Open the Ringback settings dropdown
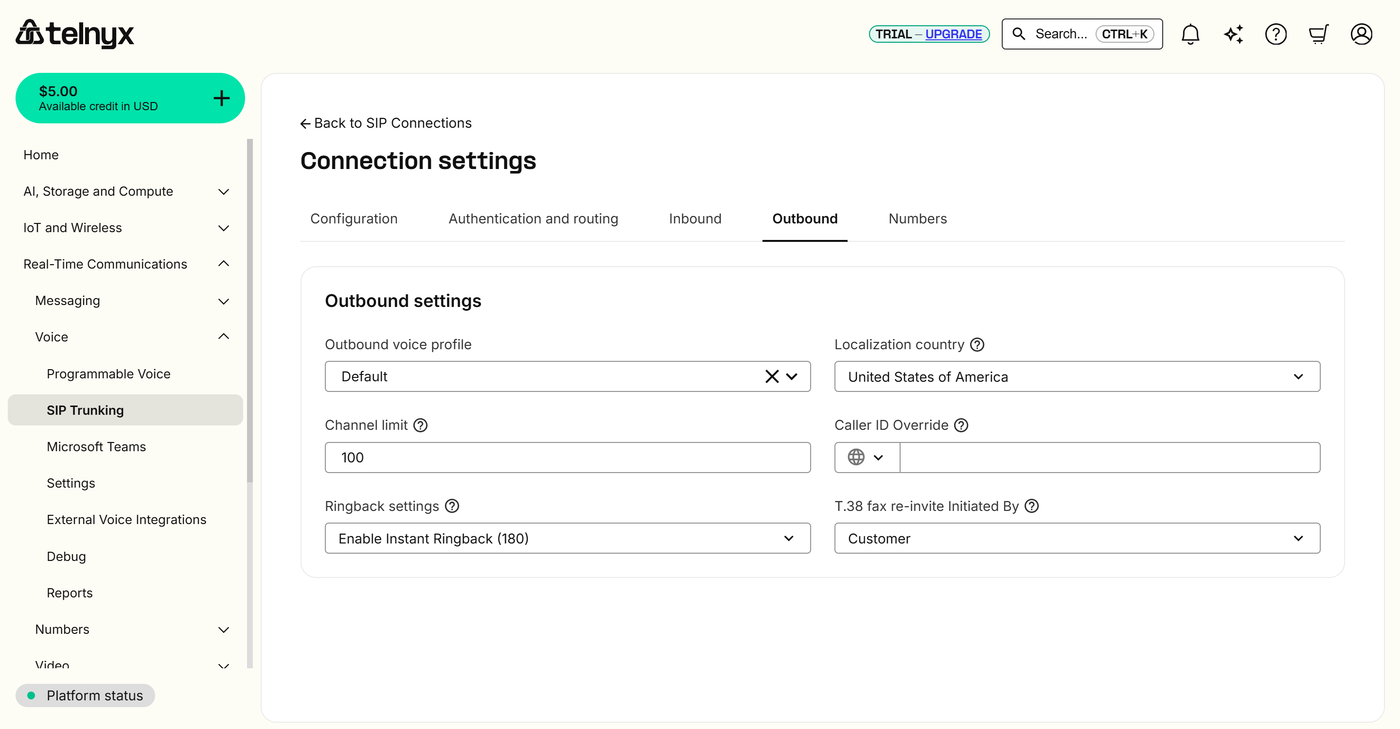1400x729 pixels. pos(567,539)
